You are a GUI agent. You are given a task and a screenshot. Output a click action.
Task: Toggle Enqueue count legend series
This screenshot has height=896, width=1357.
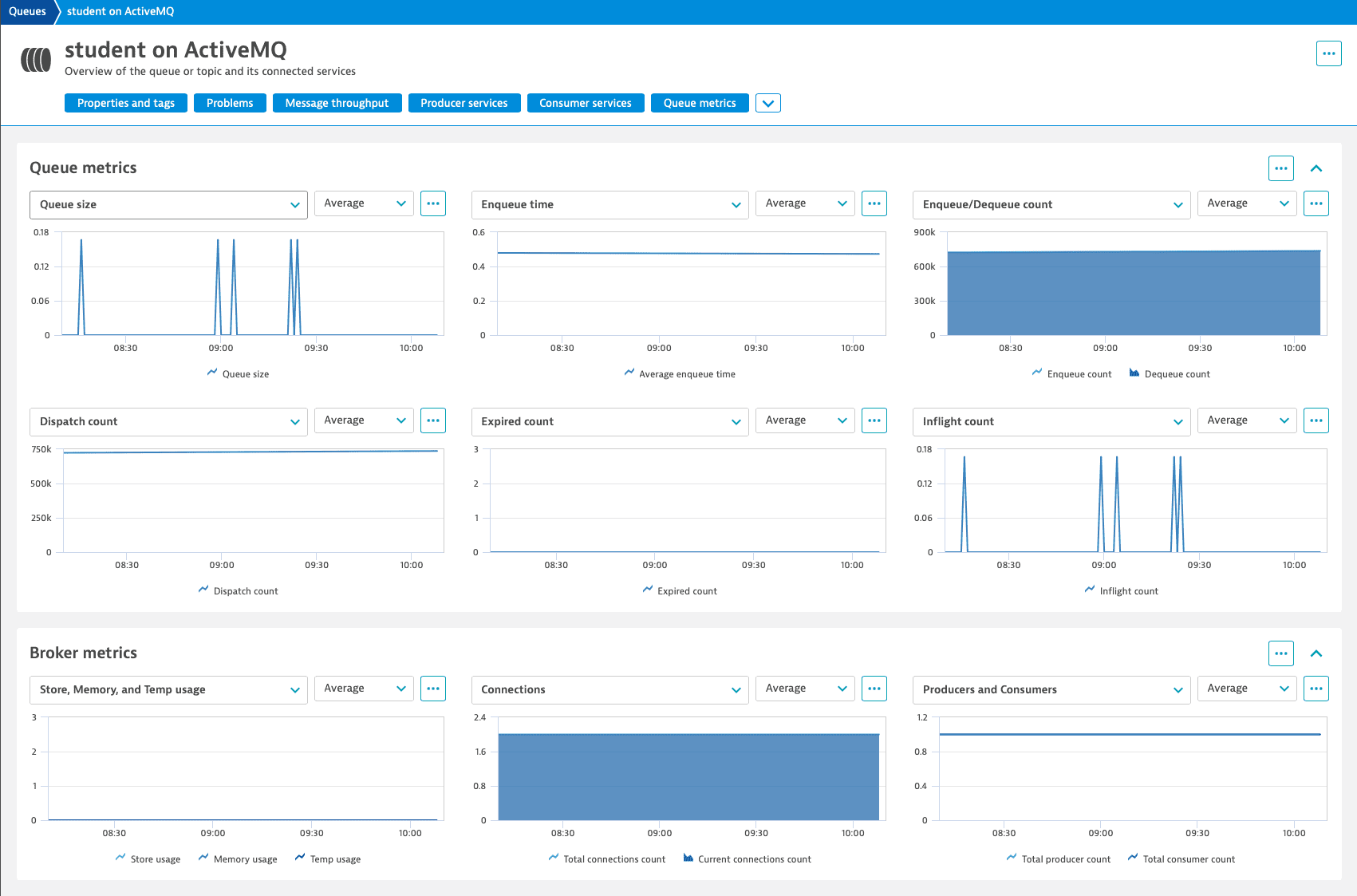(1071, 373)
